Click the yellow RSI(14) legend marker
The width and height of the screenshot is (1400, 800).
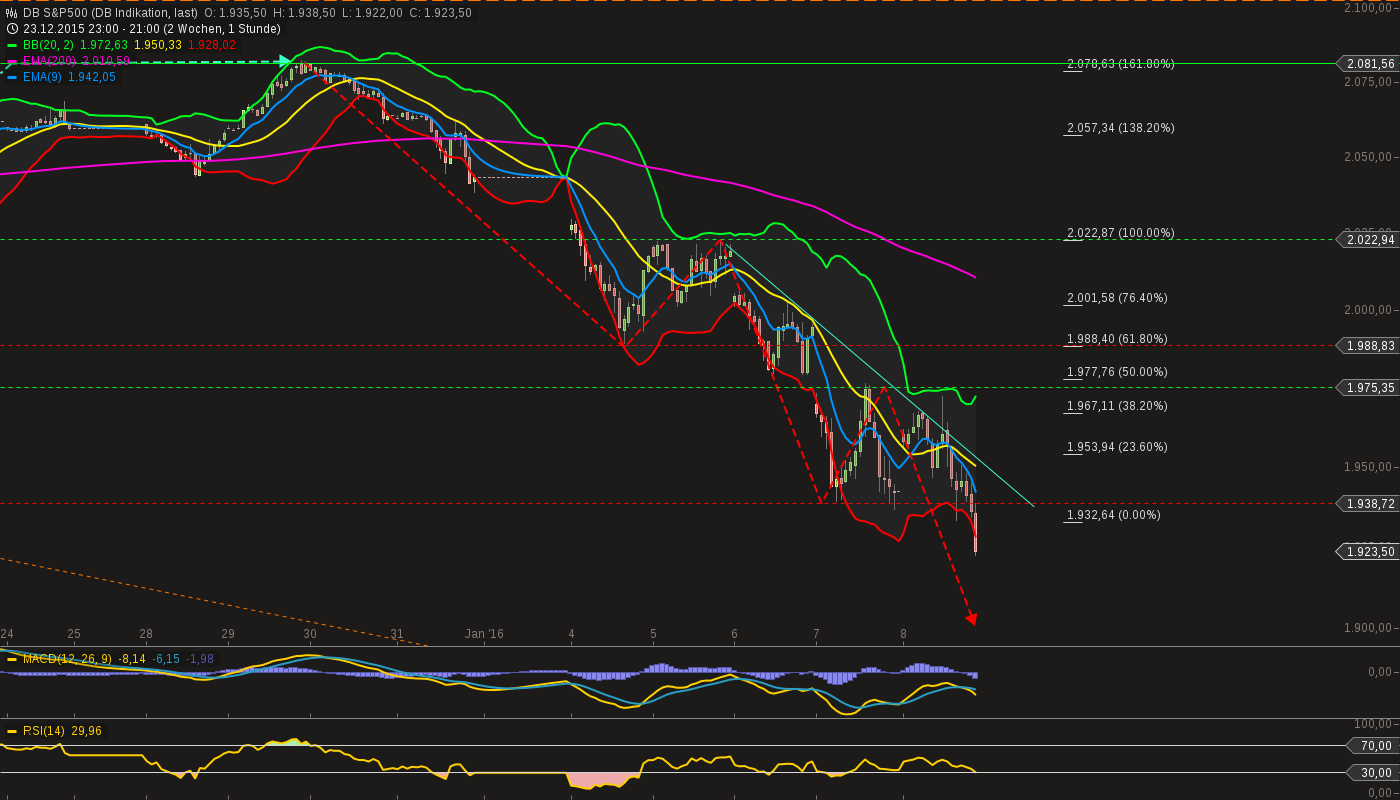click(x=12, y=731)
